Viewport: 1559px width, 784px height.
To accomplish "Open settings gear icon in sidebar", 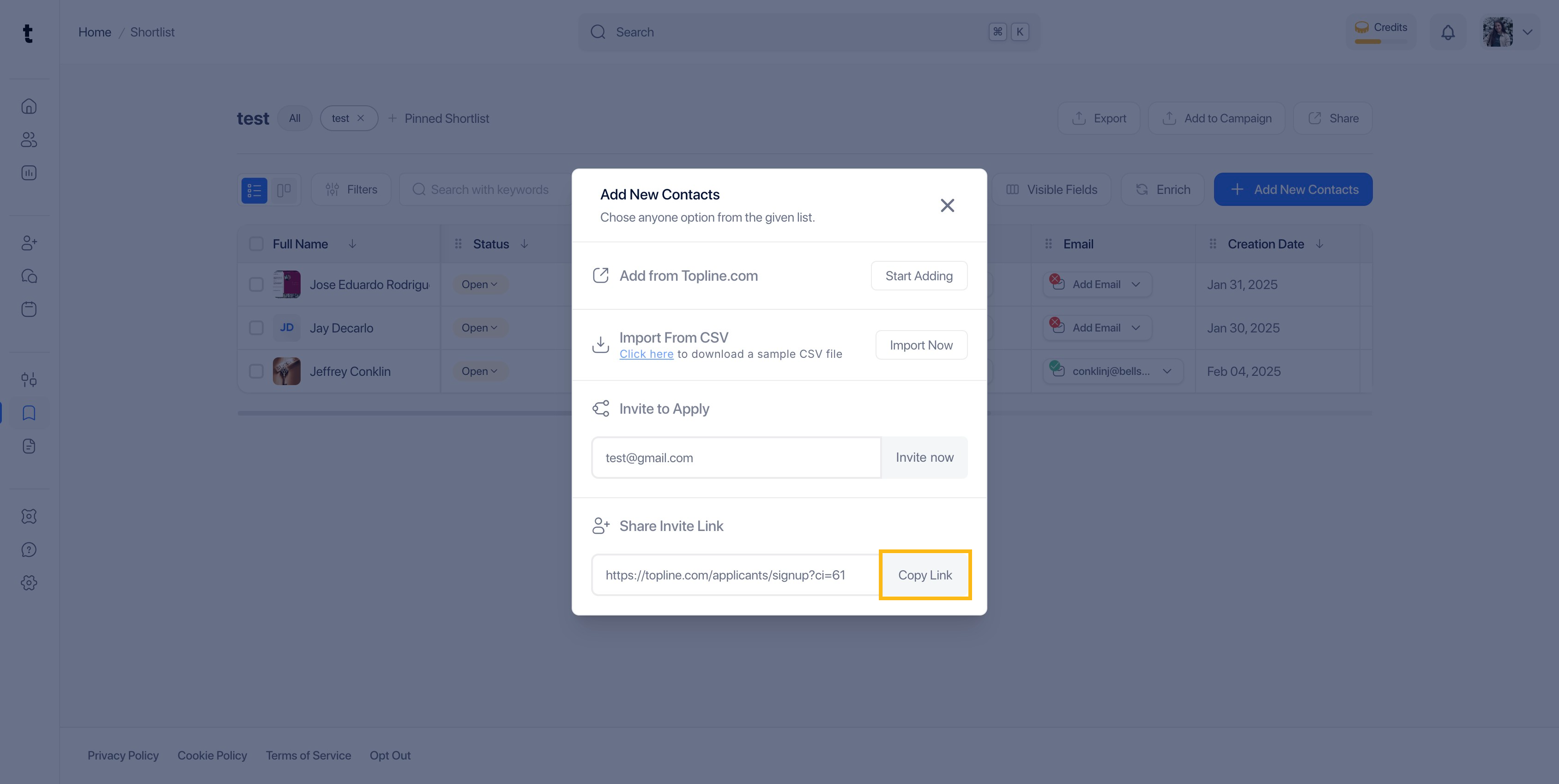I will click(29, 583).
